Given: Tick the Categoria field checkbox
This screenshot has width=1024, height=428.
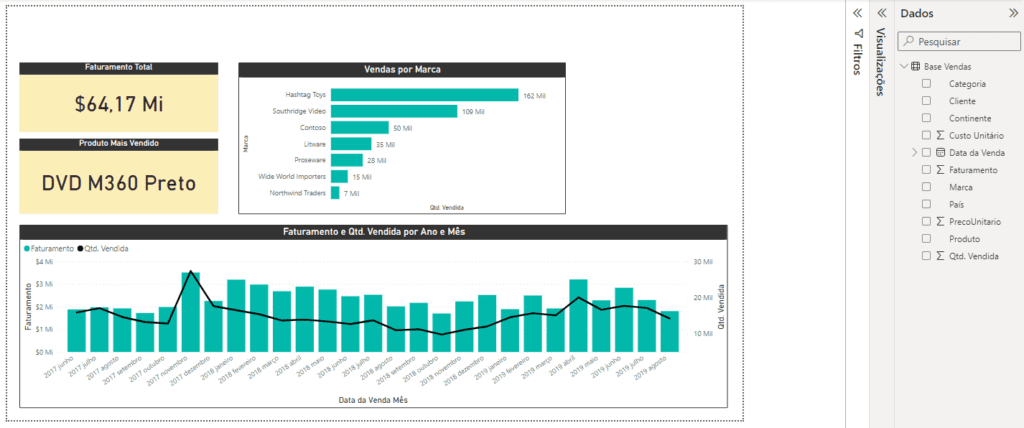Looking at the screenshot, I should click(926, 84).
